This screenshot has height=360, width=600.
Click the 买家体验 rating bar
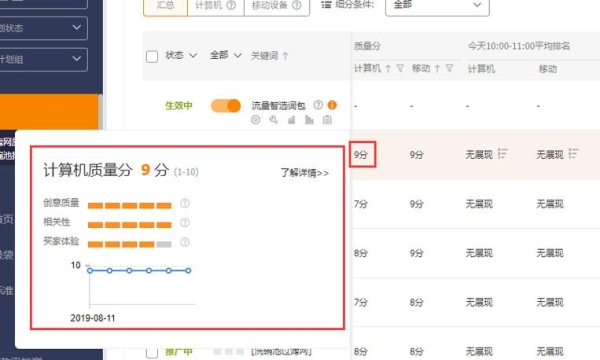[130, 244]
